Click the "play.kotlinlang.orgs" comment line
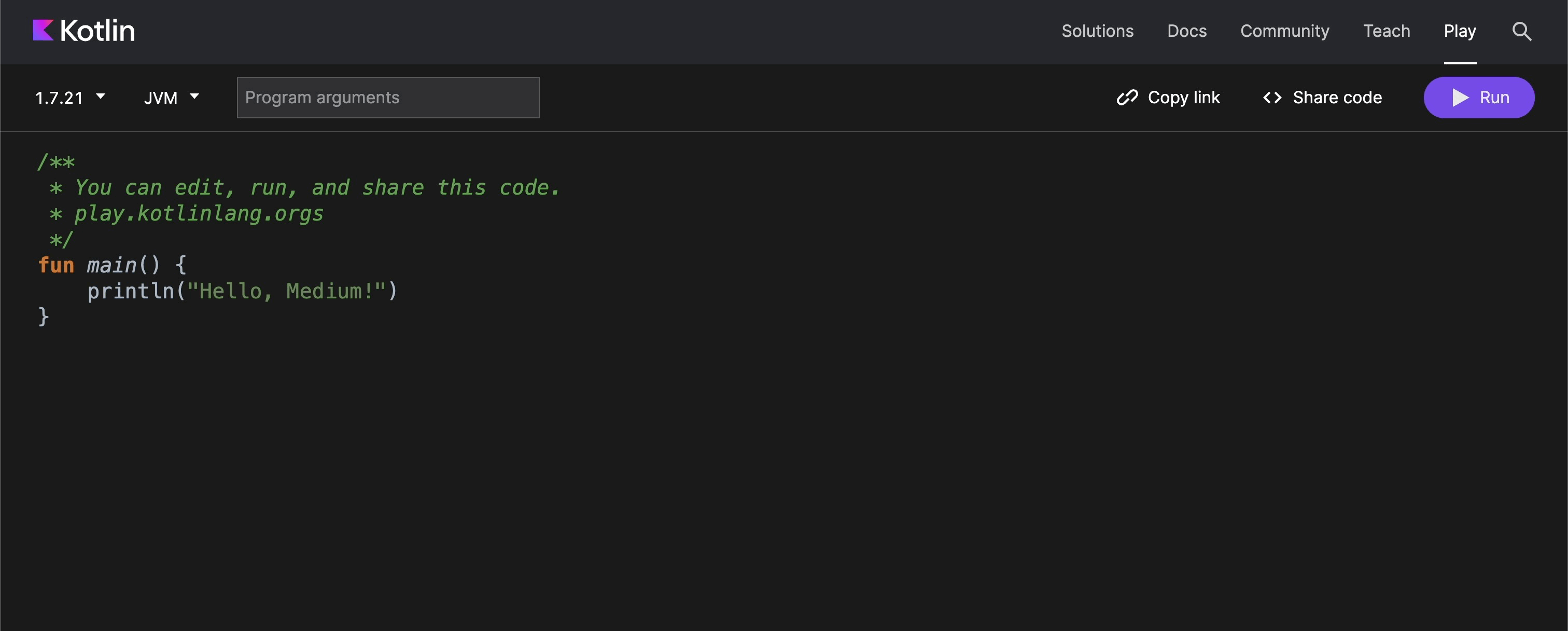This screenshot has height=631, width=1568. coord(186,214)
